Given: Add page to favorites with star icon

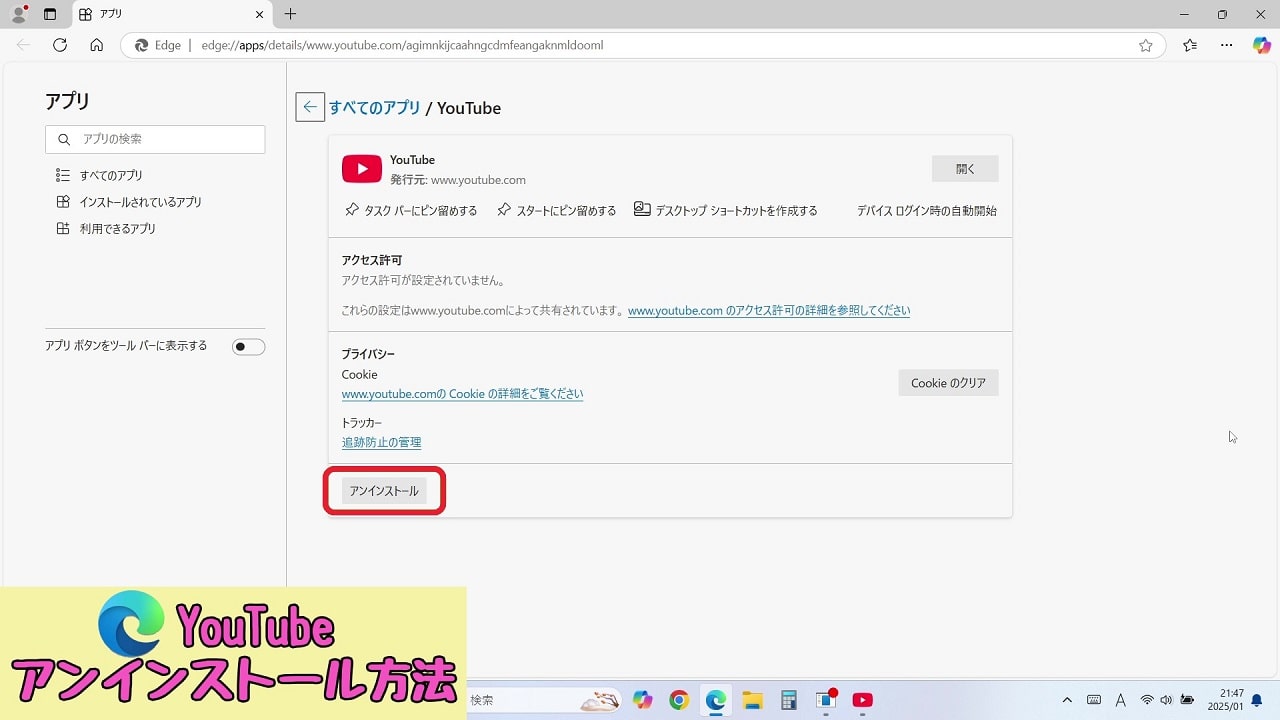Looking at the screenshot, I should (1146, 45).
